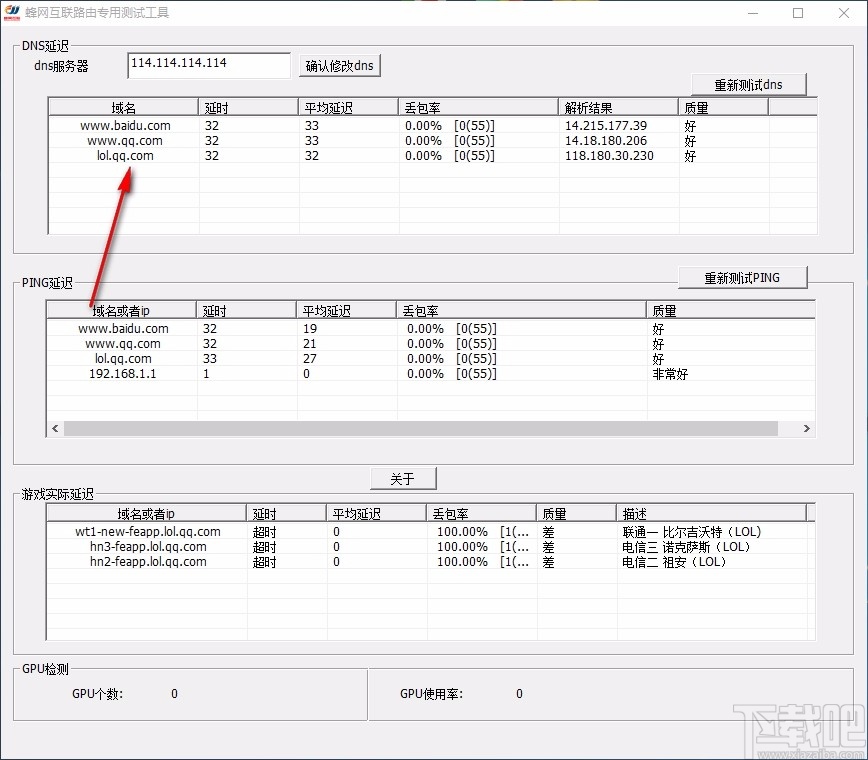Click the 域名 column header in DNS table
868x760 pixels.
point(122,106)
